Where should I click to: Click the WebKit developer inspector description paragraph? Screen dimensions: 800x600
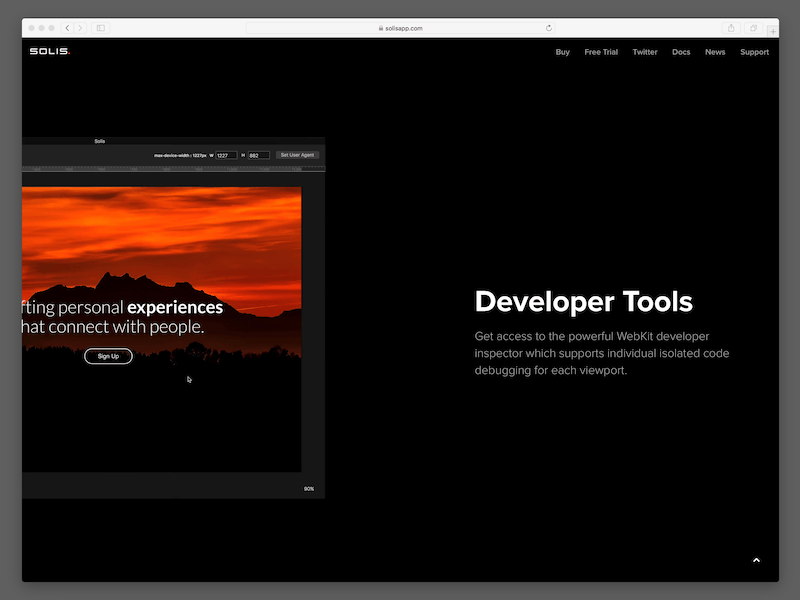click(x=602, y=353)
